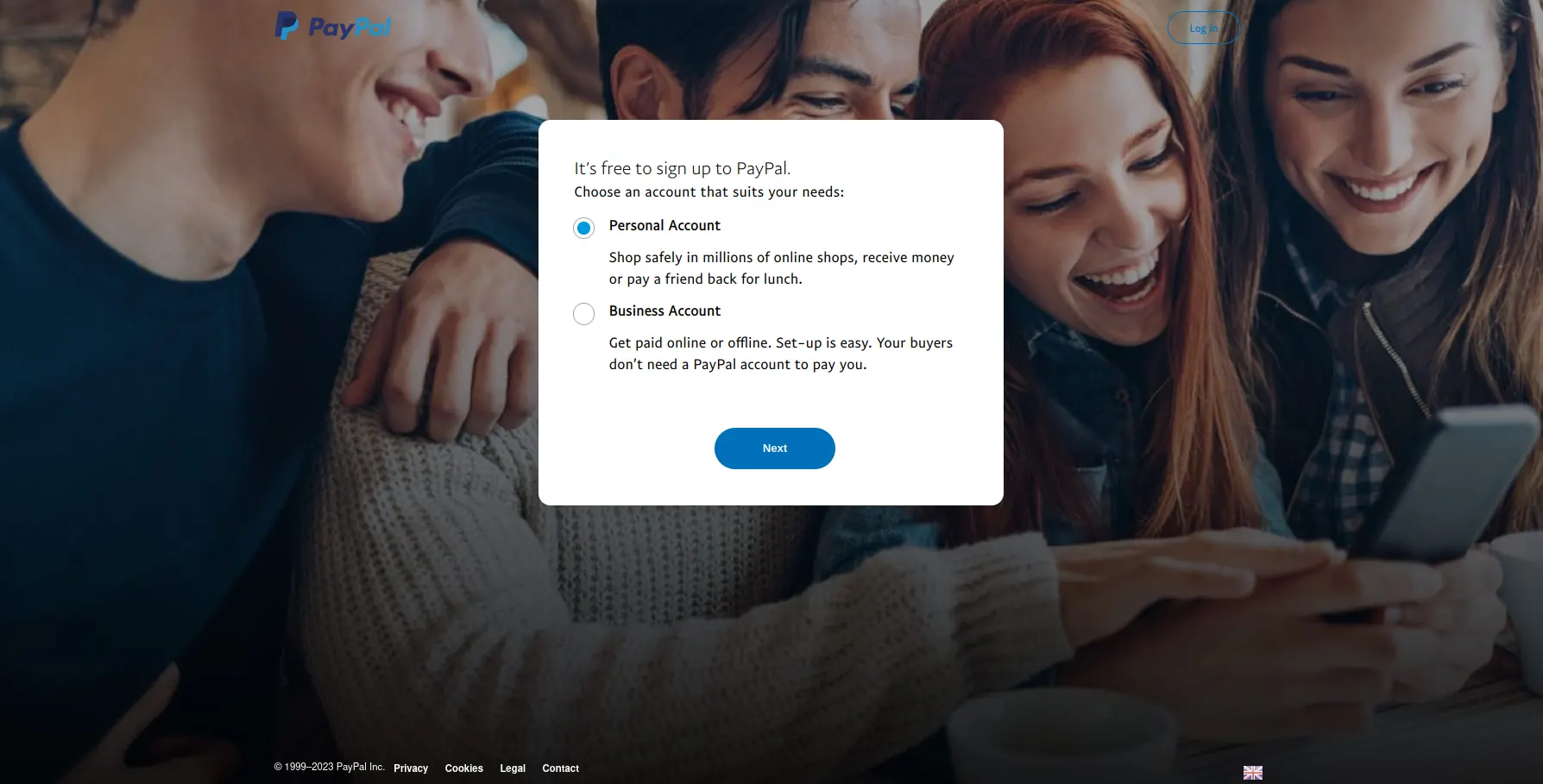Select the Business Account radio button
The height and width of the screenshot is (784, 1543).
[x=584, y=314]
